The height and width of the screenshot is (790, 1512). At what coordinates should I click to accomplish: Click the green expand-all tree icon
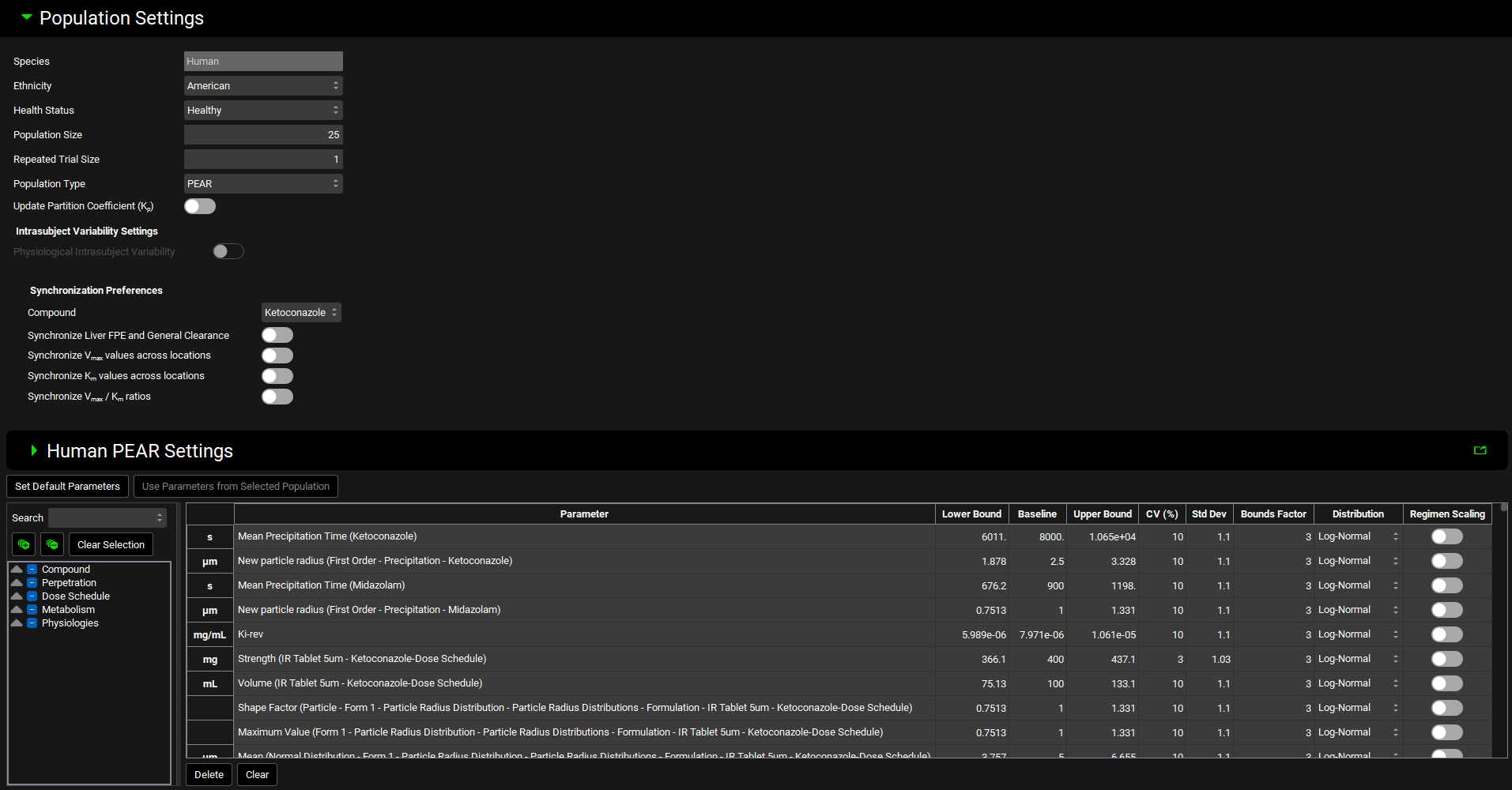point(24,544)
